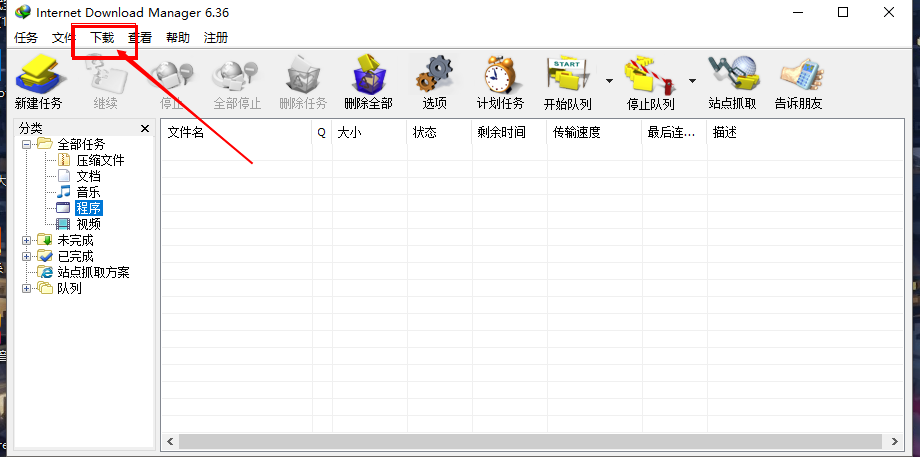920x457 pixels.
Task: Select 队列 folder in tree
Action: point(69,289)
